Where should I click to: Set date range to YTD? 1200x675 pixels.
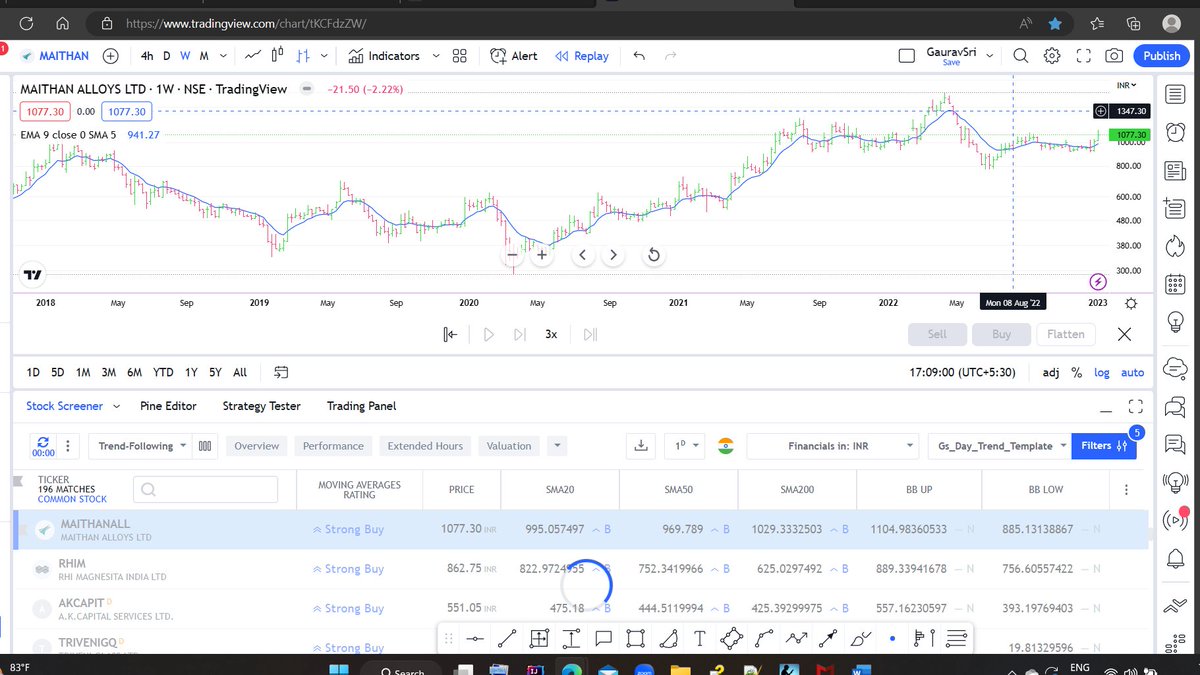[x=163, y=372]
